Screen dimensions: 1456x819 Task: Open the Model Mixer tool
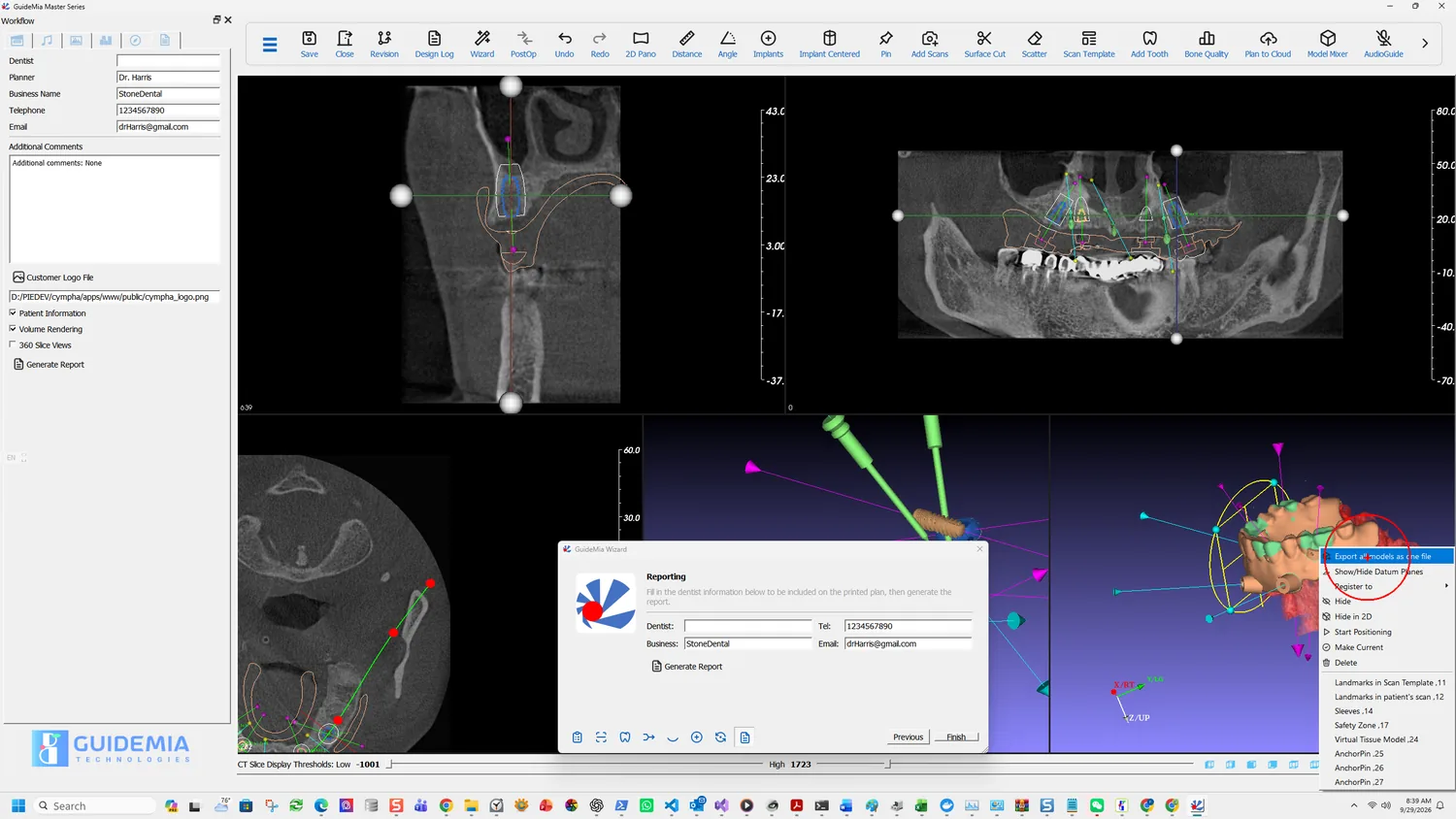pyautogui.click(x=1328, y=44)
